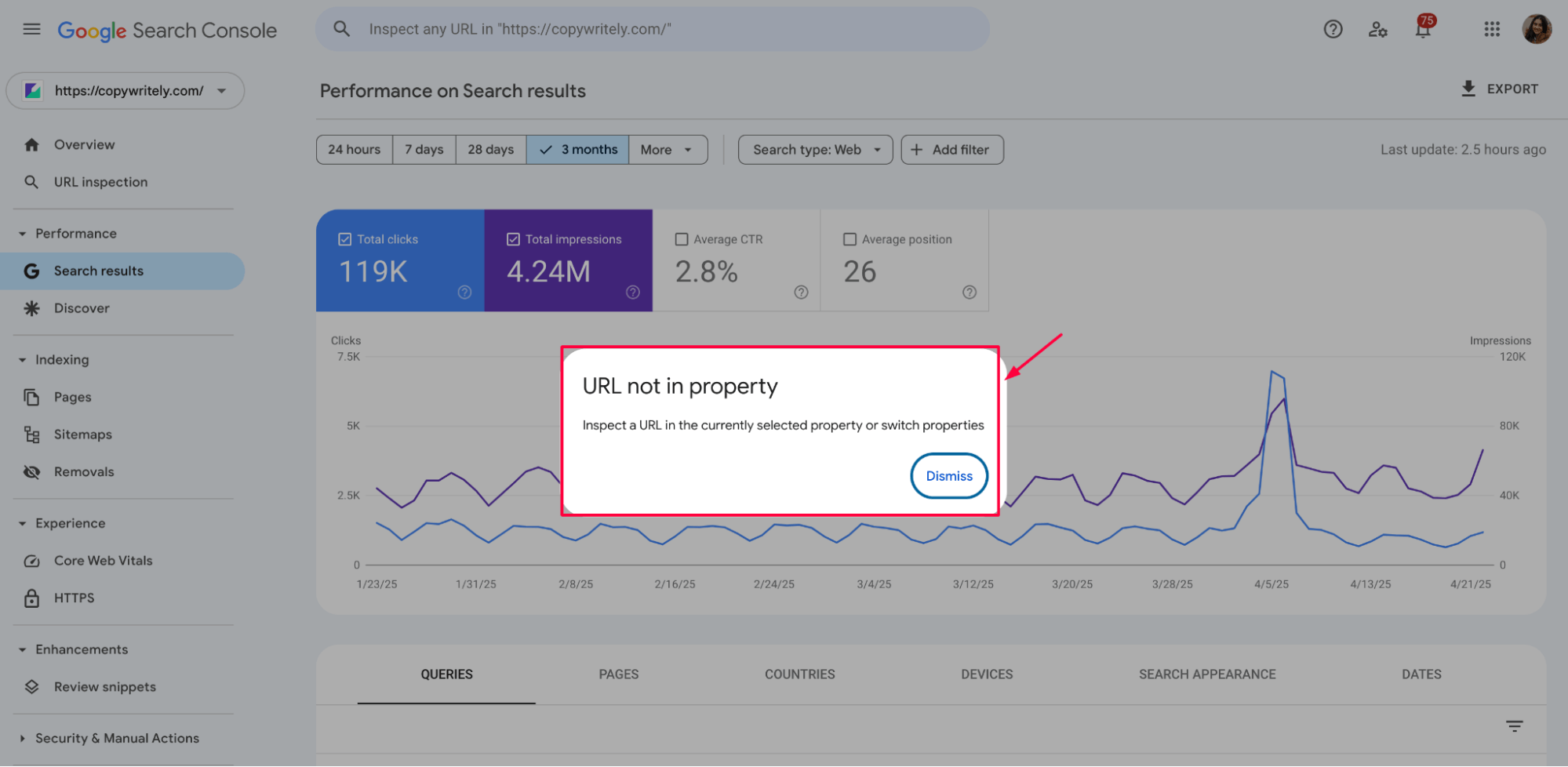The height and width of the screenshot is (767, 1568).
Task: Open the hamburger main menu
Action: [x=31, y=29]
